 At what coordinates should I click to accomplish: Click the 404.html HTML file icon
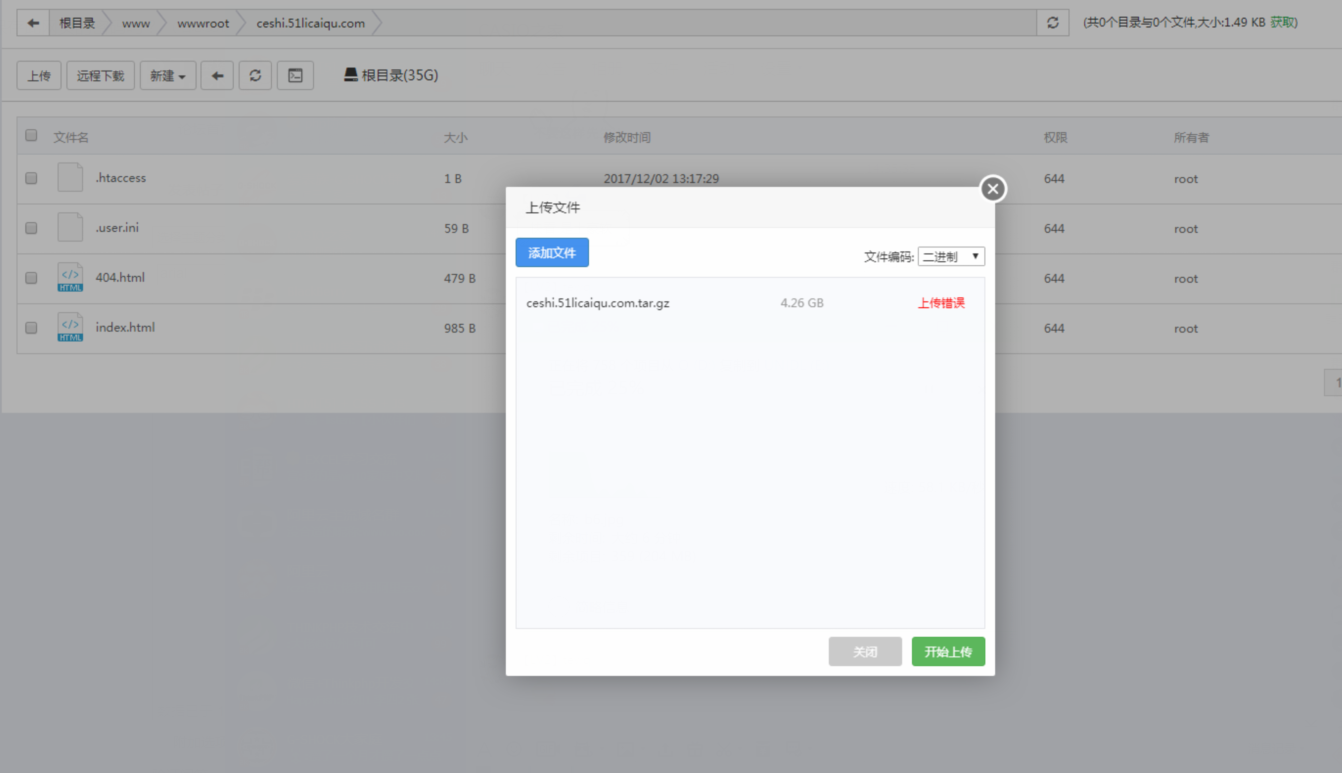tap(70, 277)
